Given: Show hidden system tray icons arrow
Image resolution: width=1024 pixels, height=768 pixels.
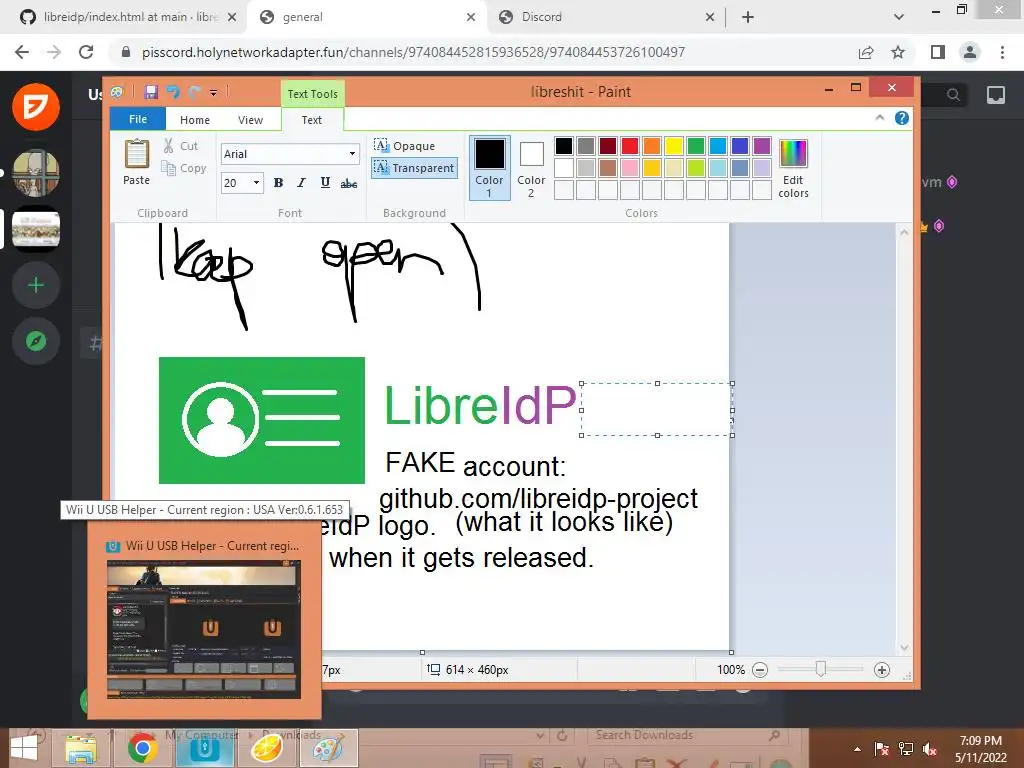Looking at the screenshot, I should (x=857, y=749).
